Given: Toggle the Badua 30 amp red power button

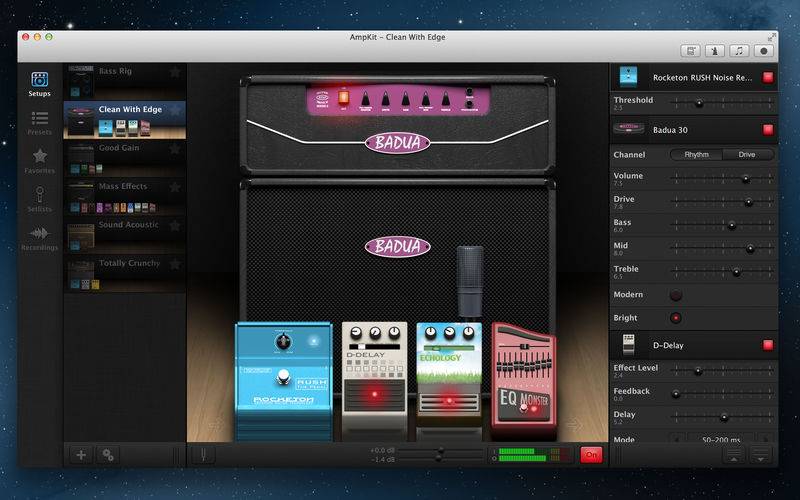Looking at the screenshot, I should coord(768,130).
